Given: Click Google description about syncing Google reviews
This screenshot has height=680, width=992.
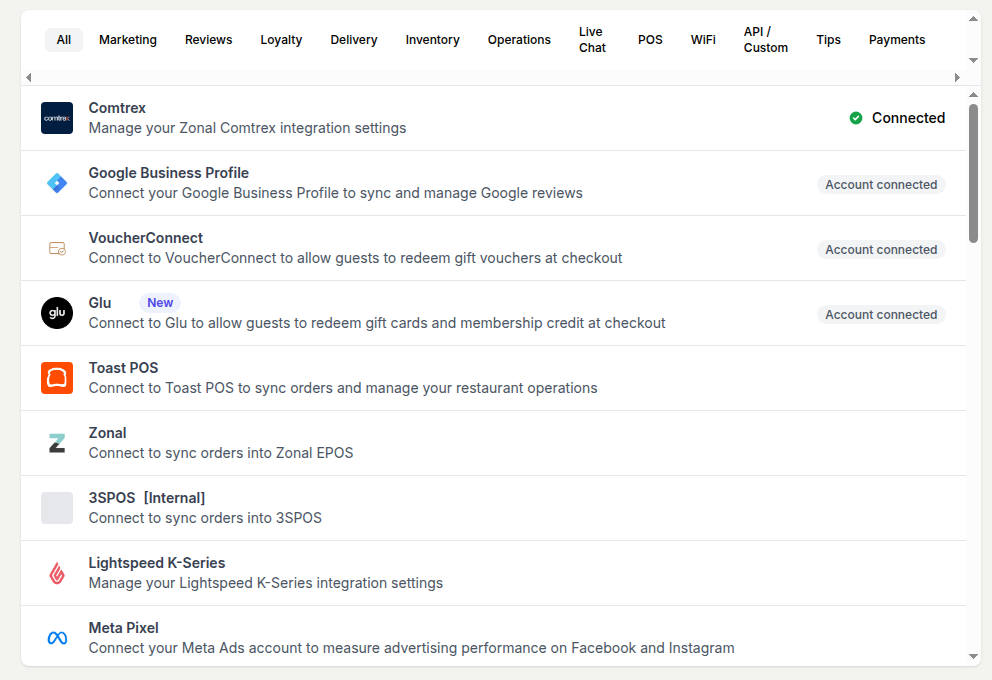Looking at the screenshot, I should [335, 194].
